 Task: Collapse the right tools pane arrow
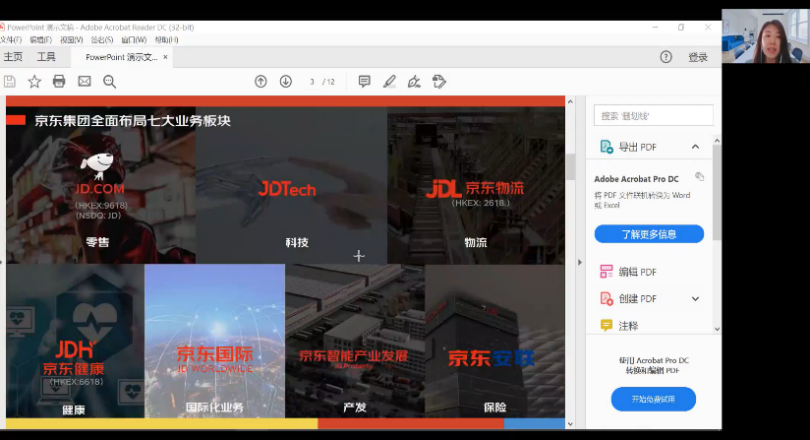580,262
